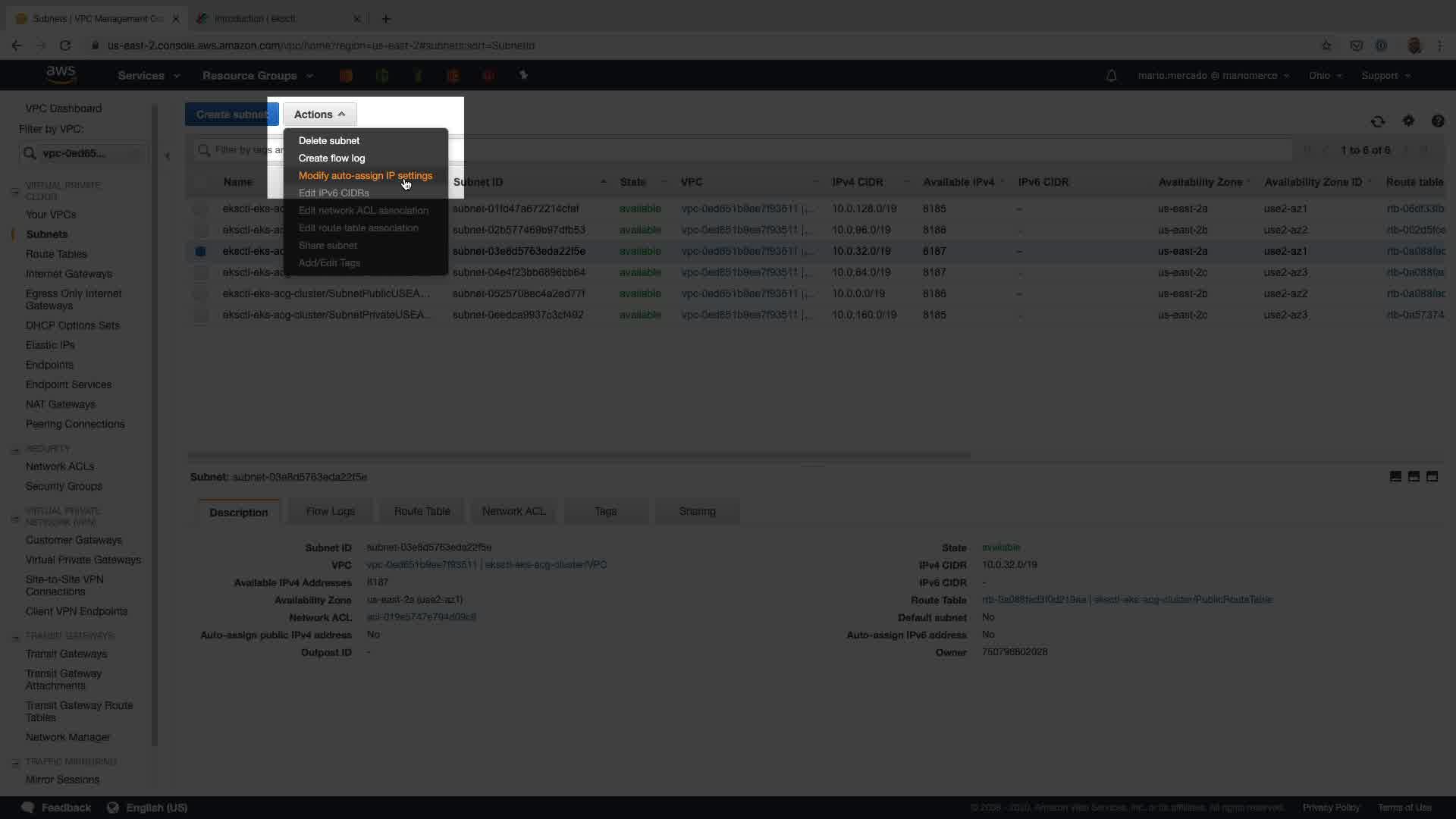Open the Services dropdown menu
Image resolution: width=1456 pixels, height=819 pixels.
(149, 76)
